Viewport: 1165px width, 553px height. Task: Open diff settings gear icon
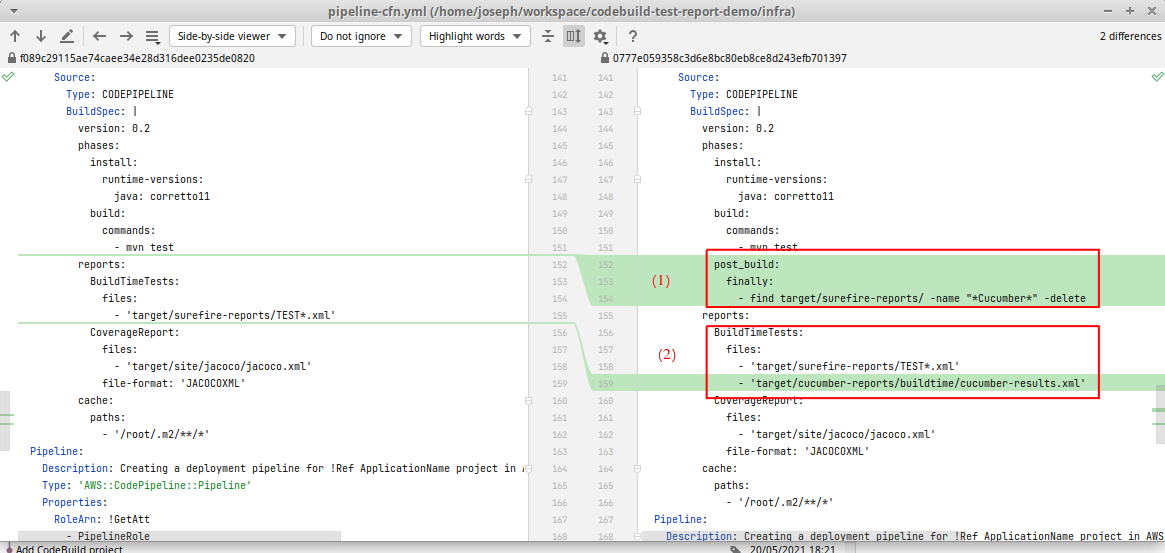pyautogui.click(x=600, y=36)
